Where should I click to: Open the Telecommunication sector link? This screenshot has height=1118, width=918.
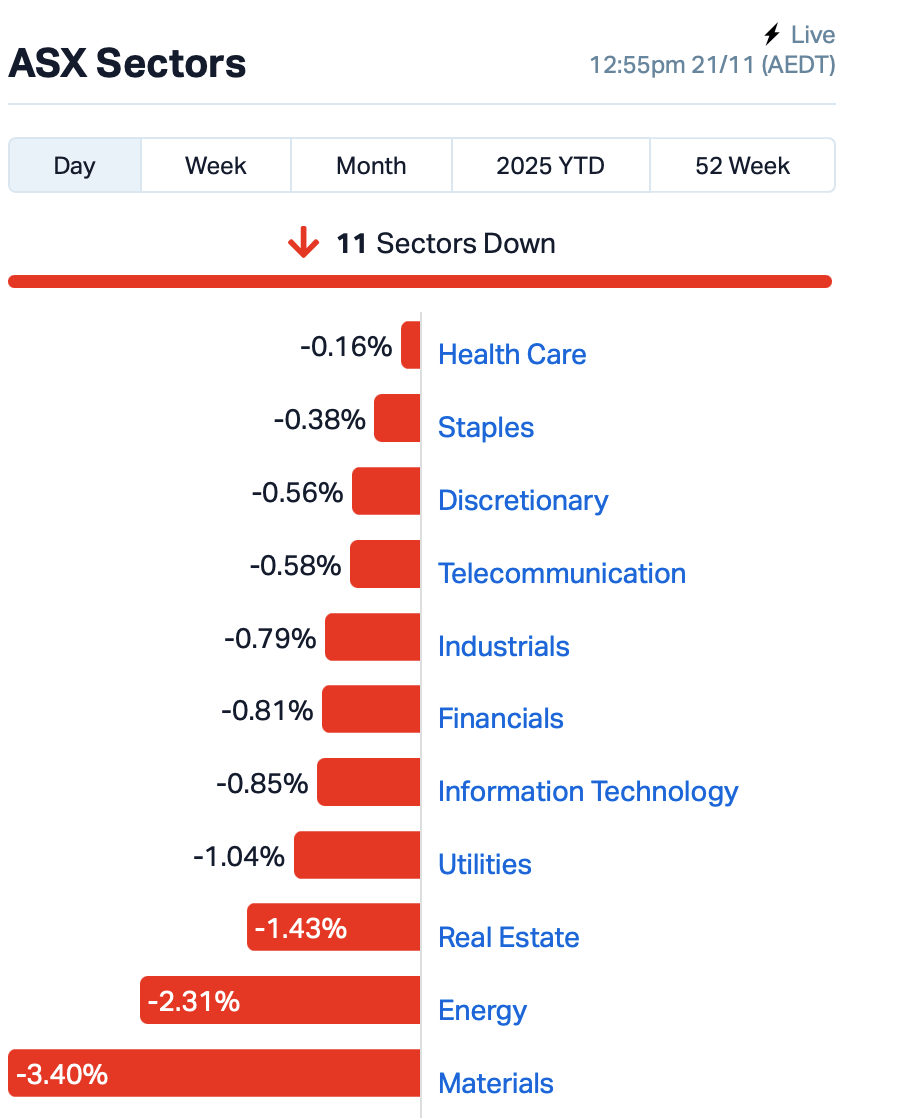click(x=562, y=573)
